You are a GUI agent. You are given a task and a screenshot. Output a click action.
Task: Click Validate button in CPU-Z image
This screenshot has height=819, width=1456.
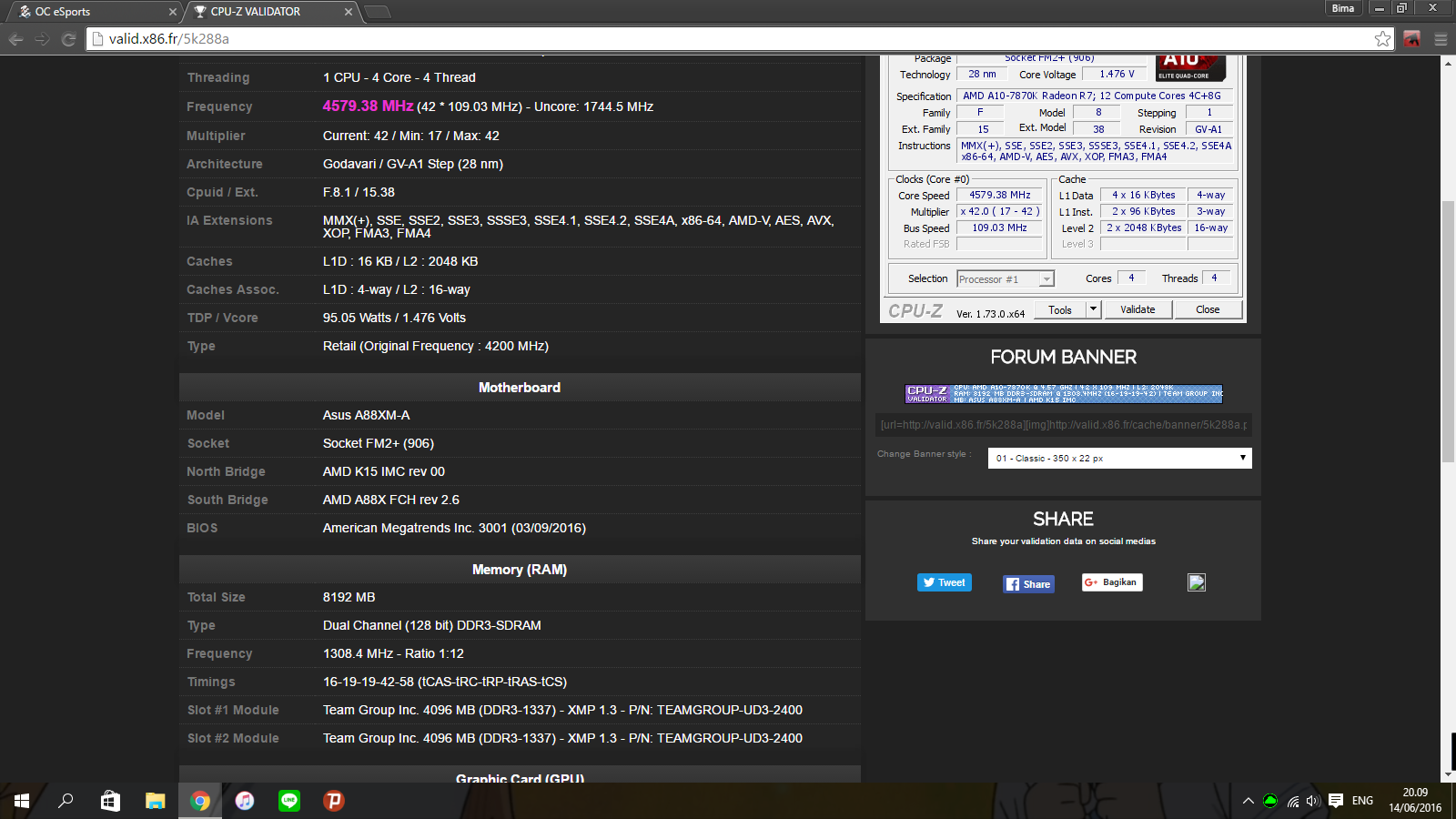tap(1137, 309)
